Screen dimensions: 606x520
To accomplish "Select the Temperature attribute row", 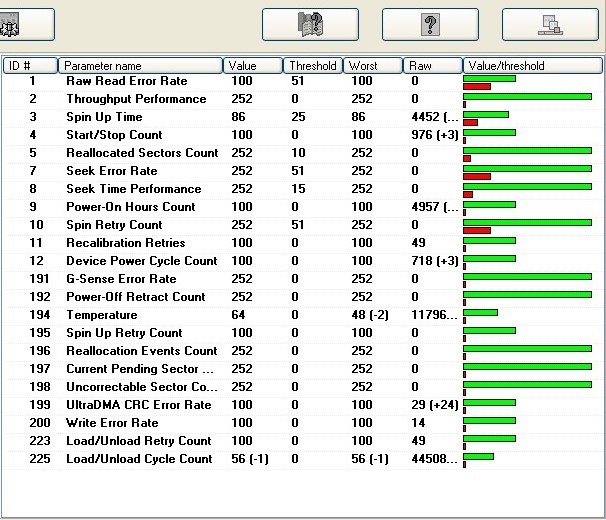I will (x=303, y=315).
